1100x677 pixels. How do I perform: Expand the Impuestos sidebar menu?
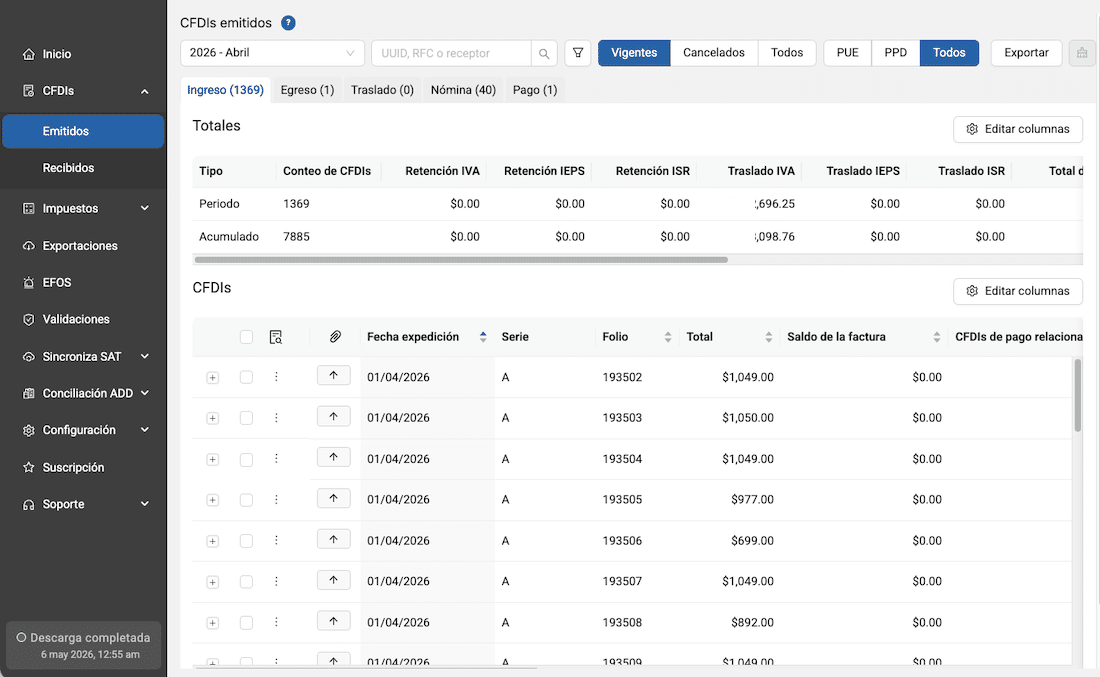145,208
